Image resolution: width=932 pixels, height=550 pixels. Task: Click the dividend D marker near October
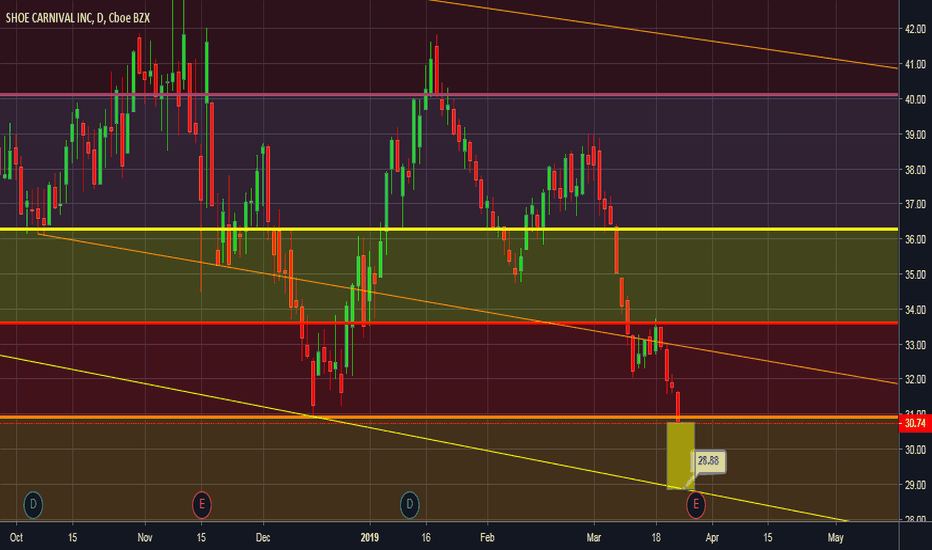coord(33,505)
